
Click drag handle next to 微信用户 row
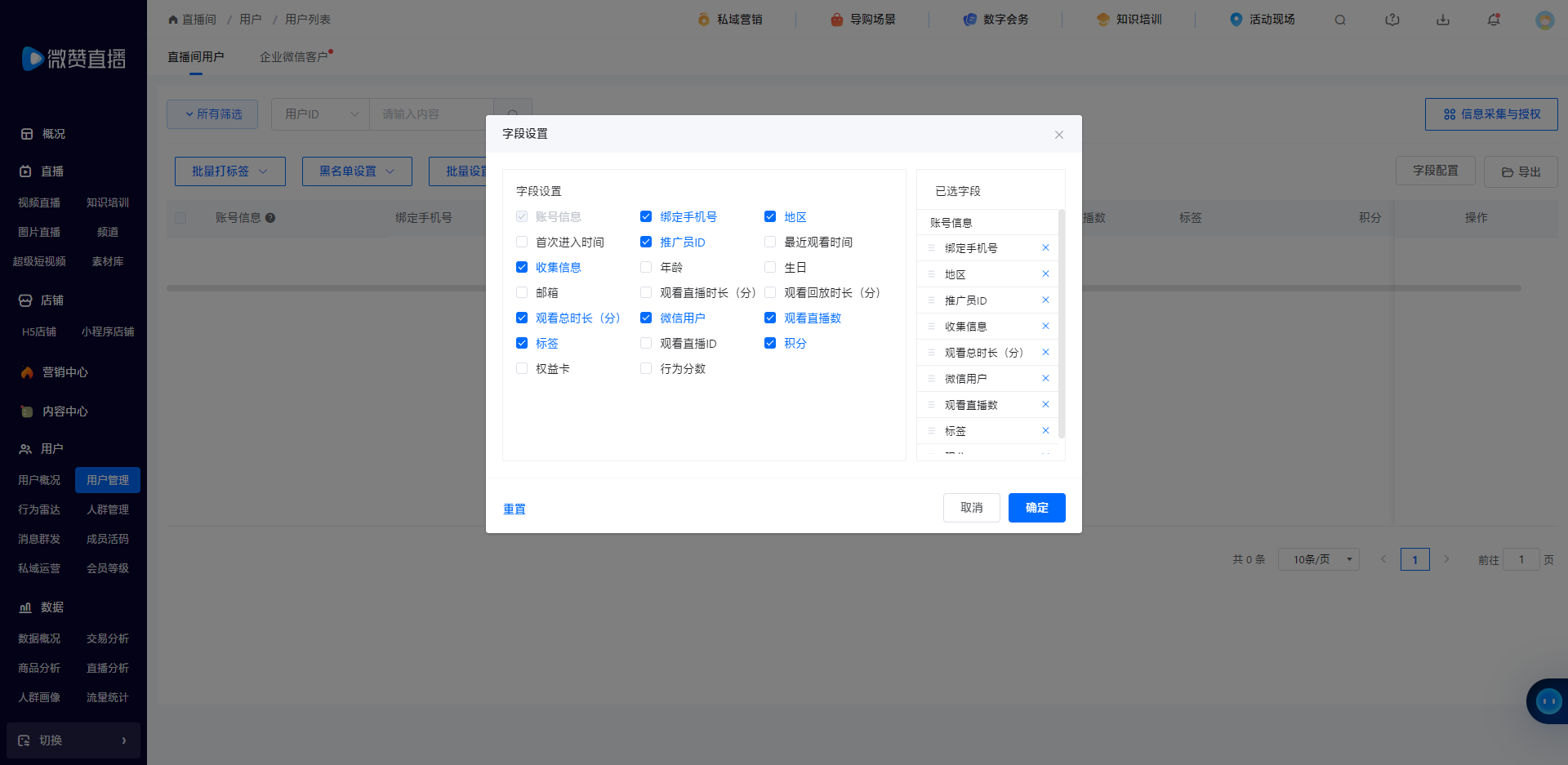[931, 378]
